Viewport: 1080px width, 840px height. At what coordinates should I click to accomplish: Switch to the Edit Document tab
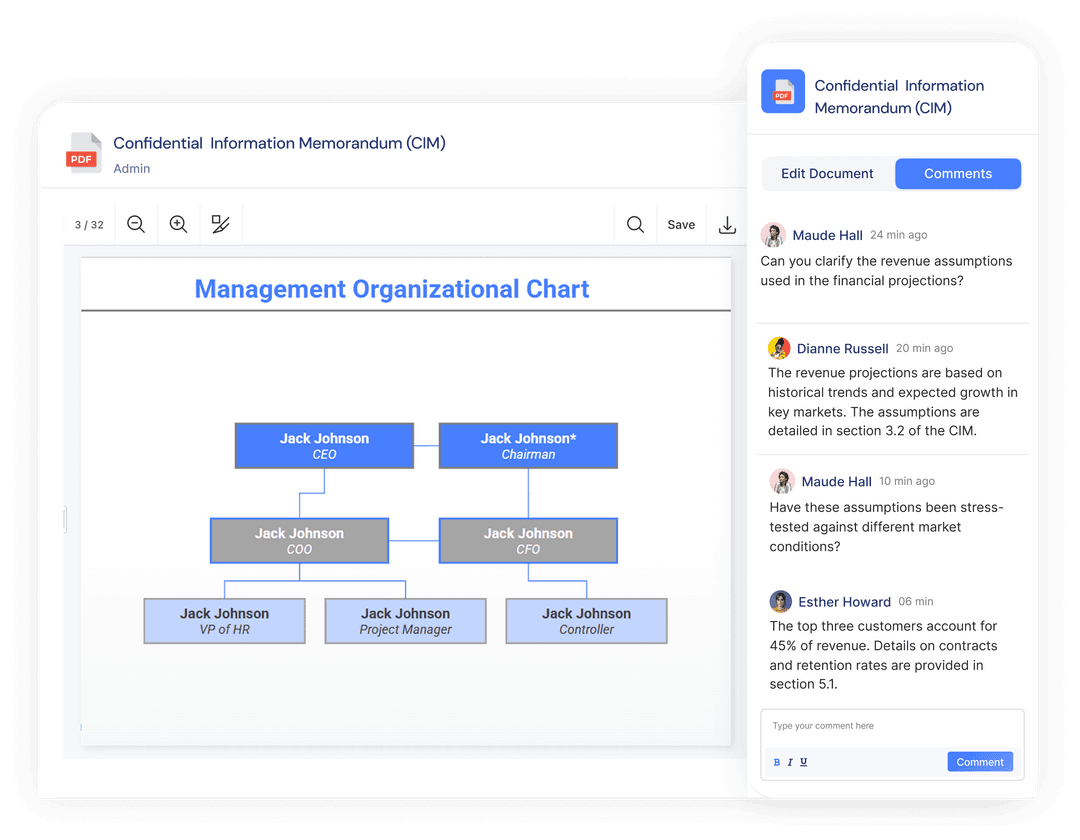point(827,174)
